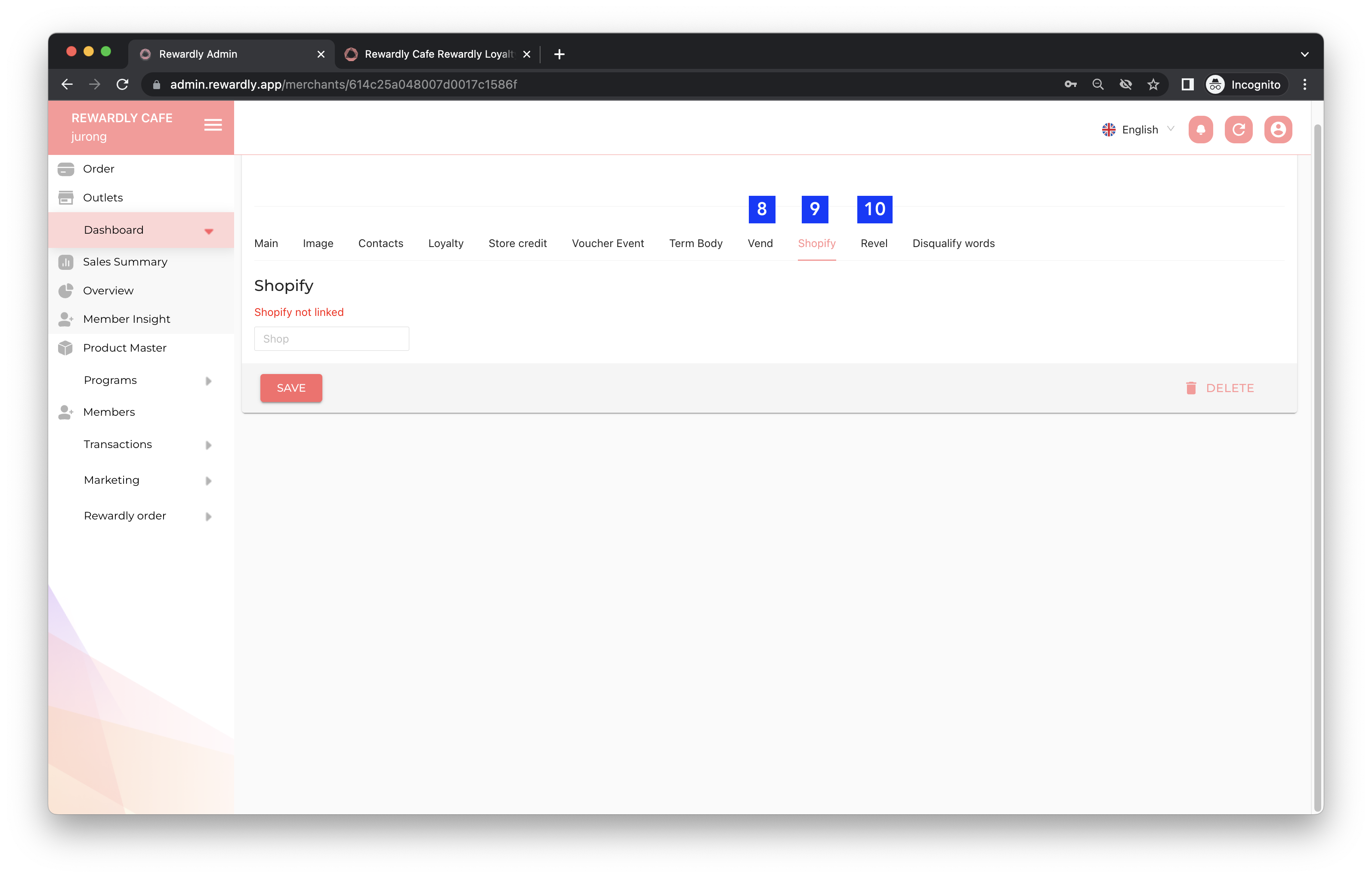Click the zoom magnifier icon in address bar
This screenshot has width=1372, height=878.
pos(1097,84)
